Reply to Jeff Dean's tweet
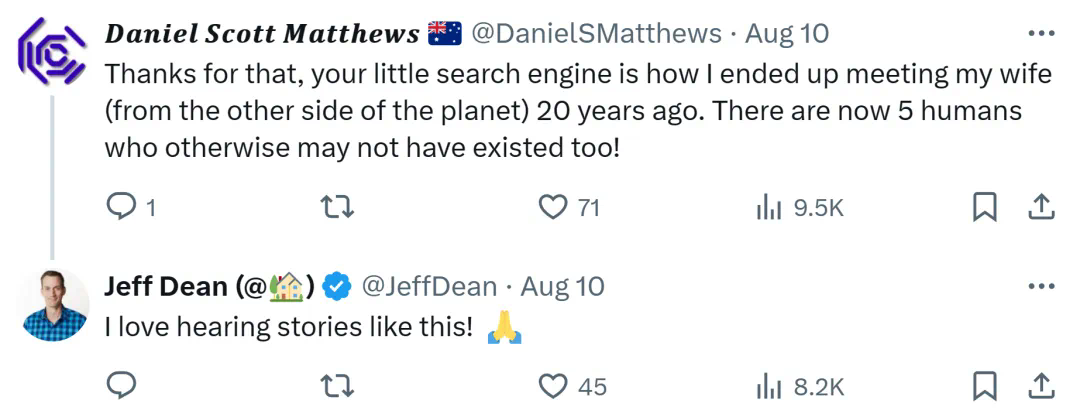Screen dimensions: 1080x417 pos(120,385)
